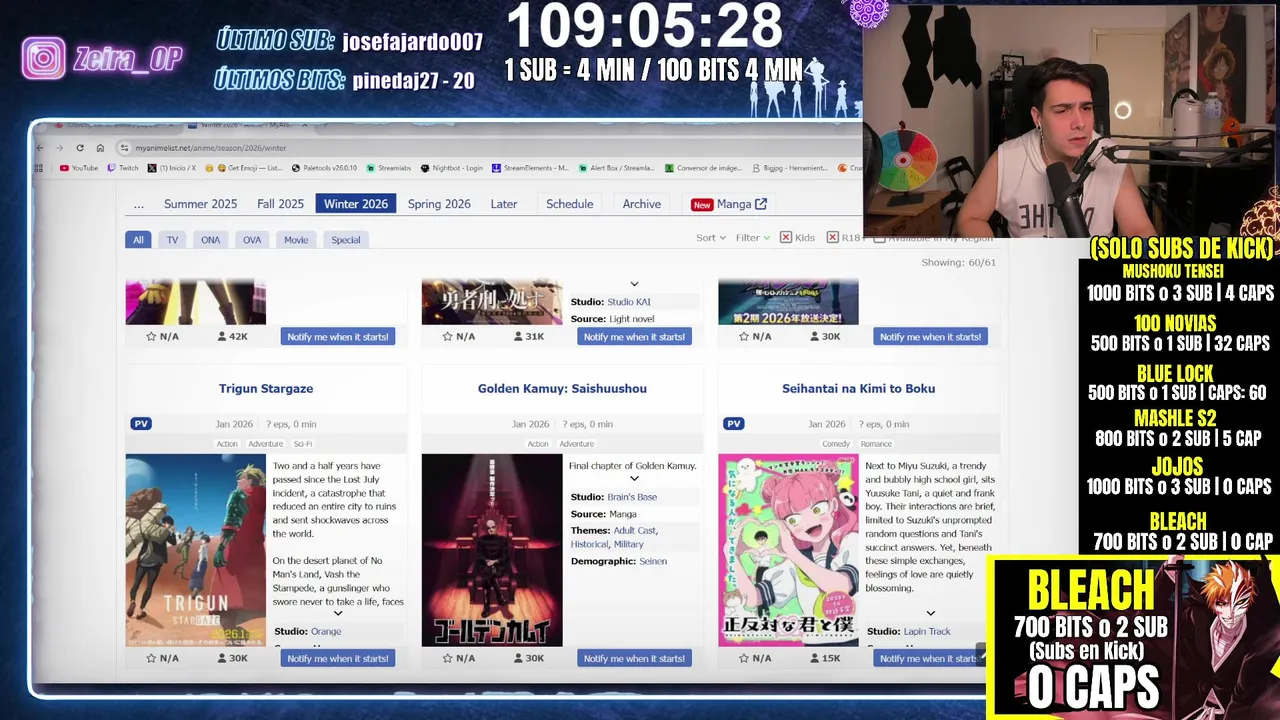Click the PV badge on Seihantai na Kimi to Boku

tap(734, 424)
